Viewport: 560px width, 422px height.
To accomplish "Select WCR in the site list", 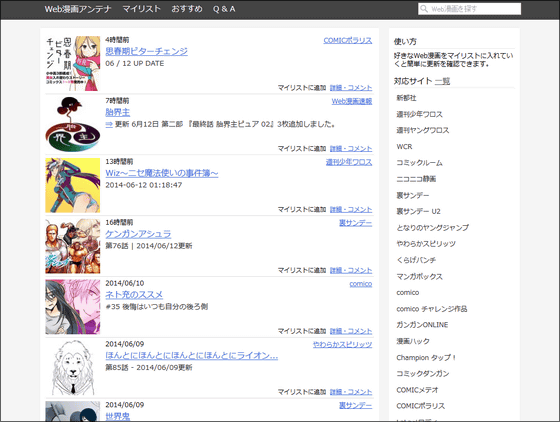I will click(404, 147).
